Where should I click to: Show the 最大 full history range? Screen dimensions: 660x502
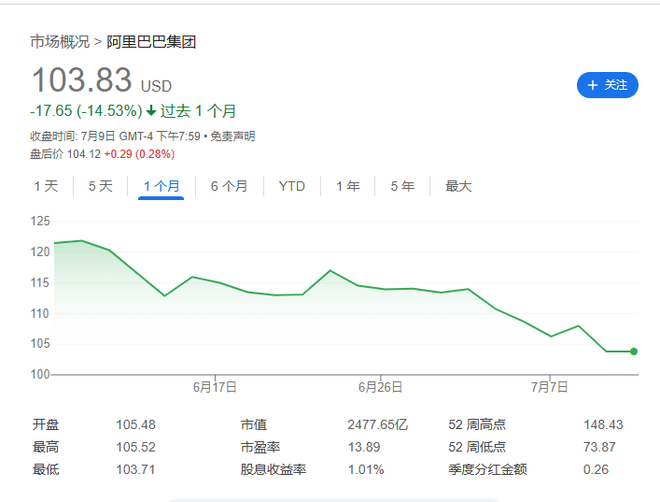click(458, 186)
